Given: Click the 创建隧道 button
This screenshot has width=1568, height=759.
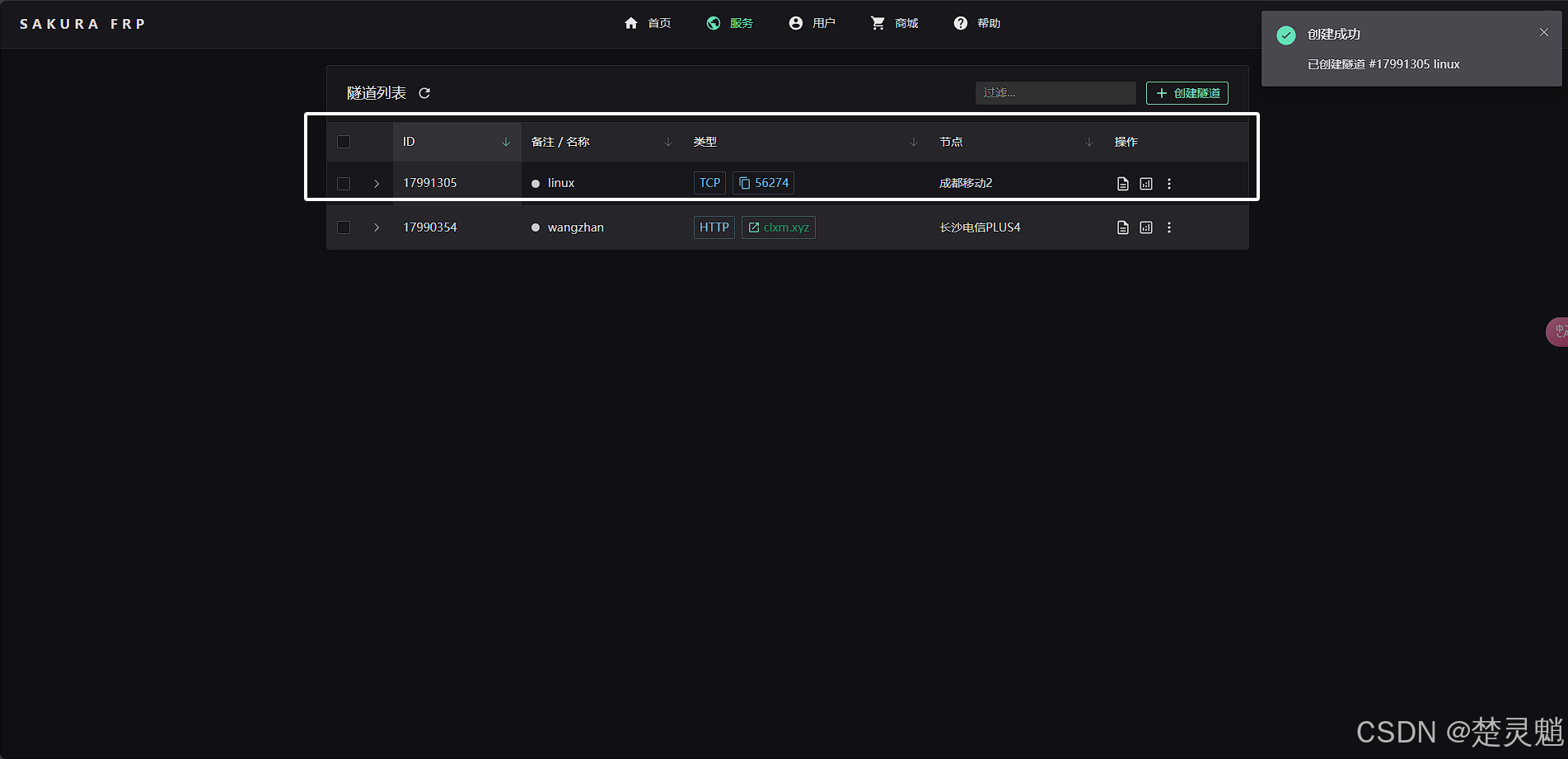Looking at the screenshot, I should pyautogui.click(x=1187, y=93).
